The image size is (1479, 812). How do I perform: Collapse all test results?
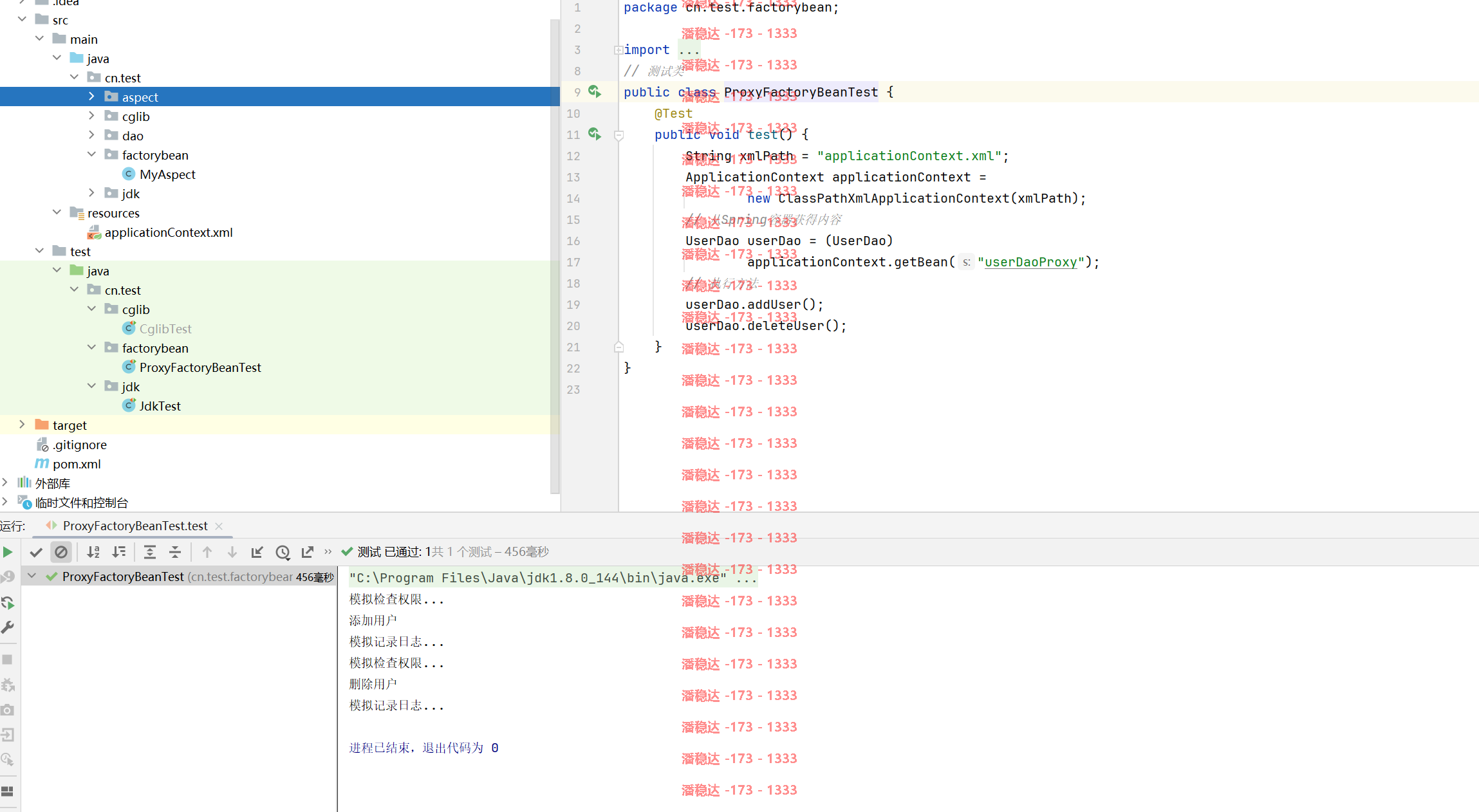pyautogui.click(x=175, y=552)
